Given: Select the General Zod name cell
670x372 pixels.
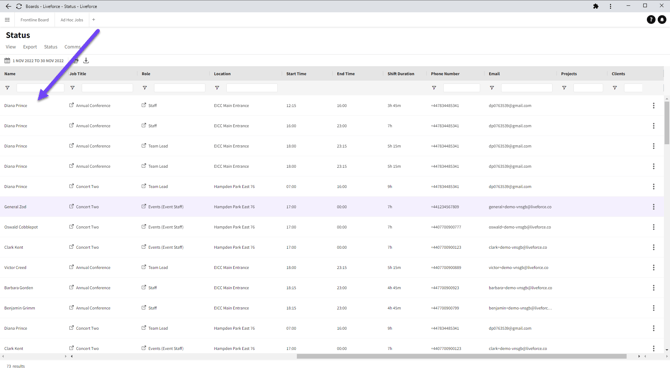Looking at the screenshot, I should pyautogui.click(x=15, y=207).
